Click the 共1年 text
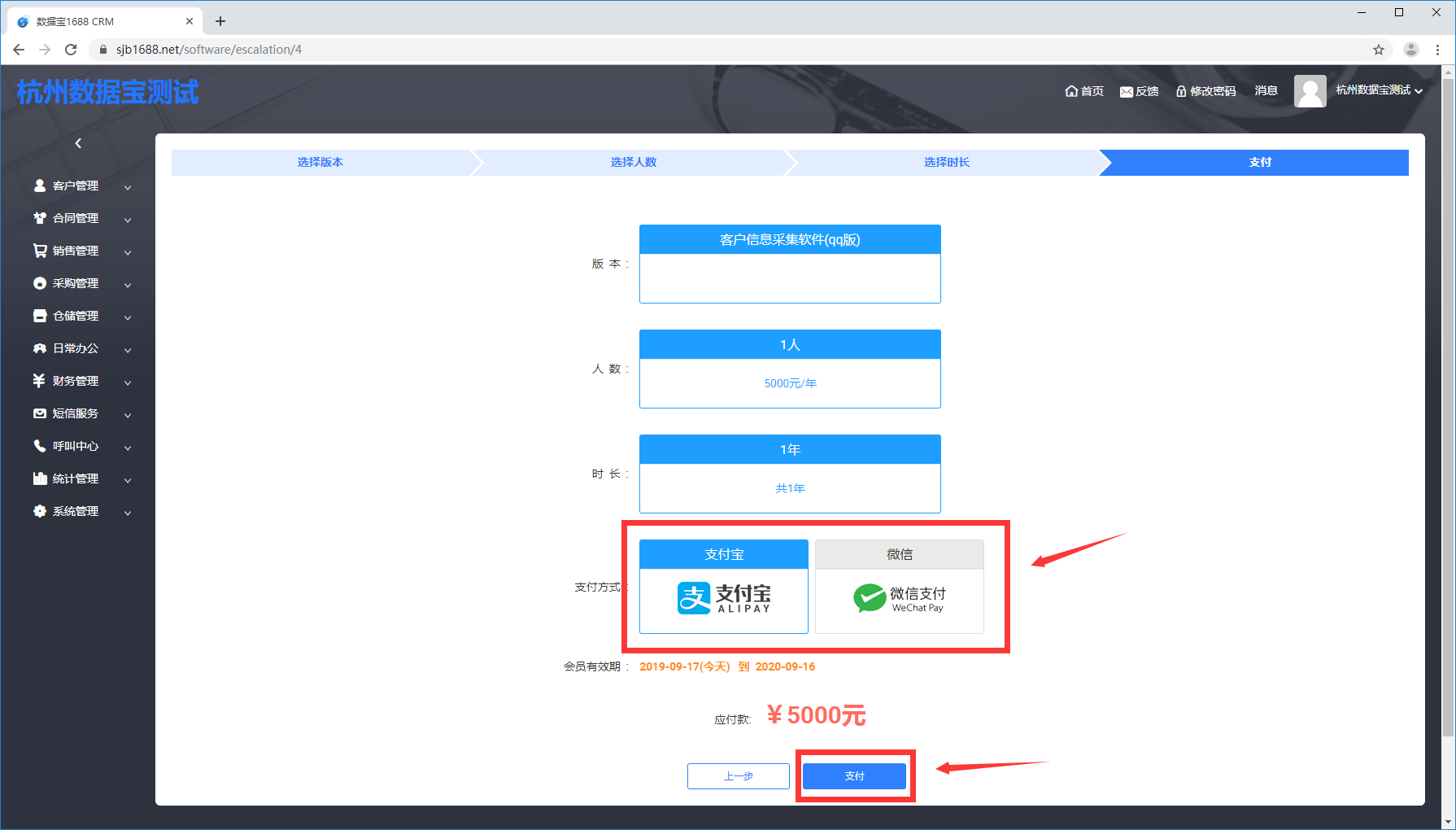This screenshot has height=830, width=1456. [790, 488]
